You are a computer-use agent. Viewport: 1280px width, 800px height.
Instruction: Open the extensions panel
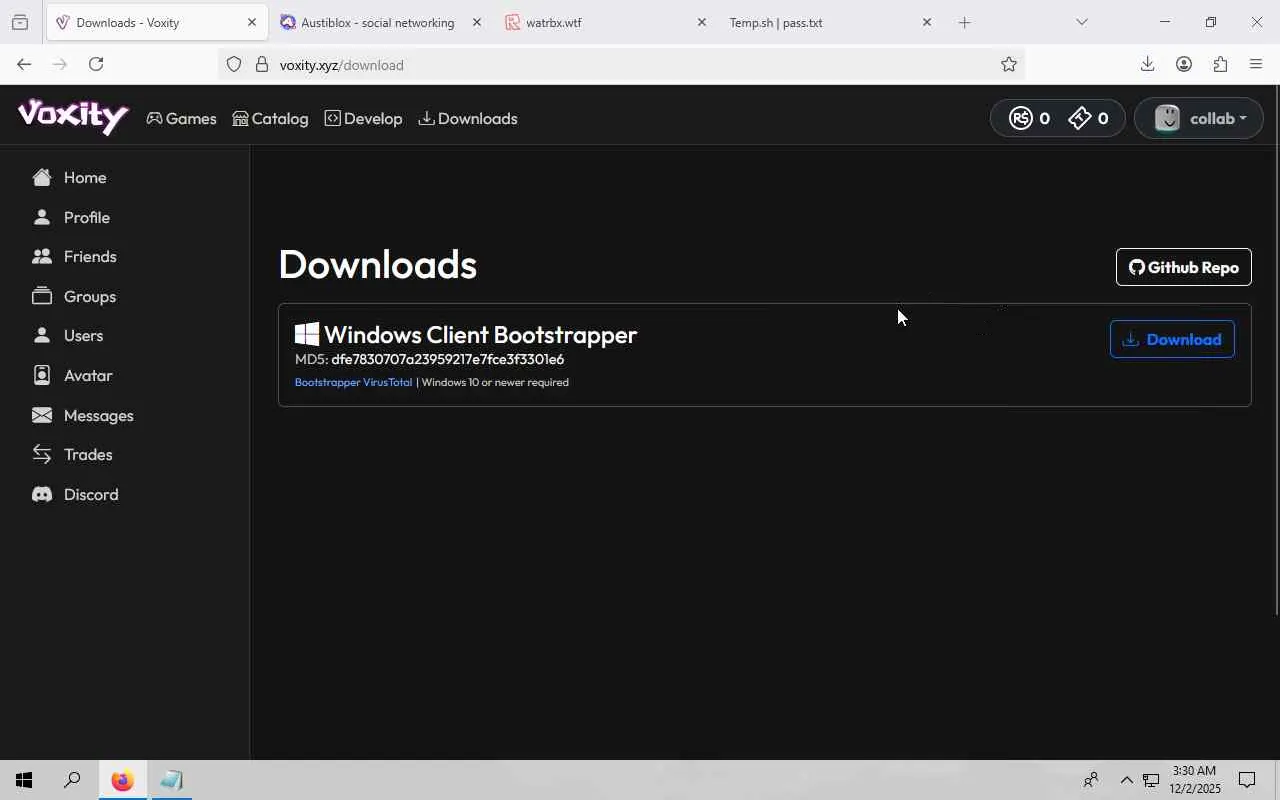(x=1220, y=65)
